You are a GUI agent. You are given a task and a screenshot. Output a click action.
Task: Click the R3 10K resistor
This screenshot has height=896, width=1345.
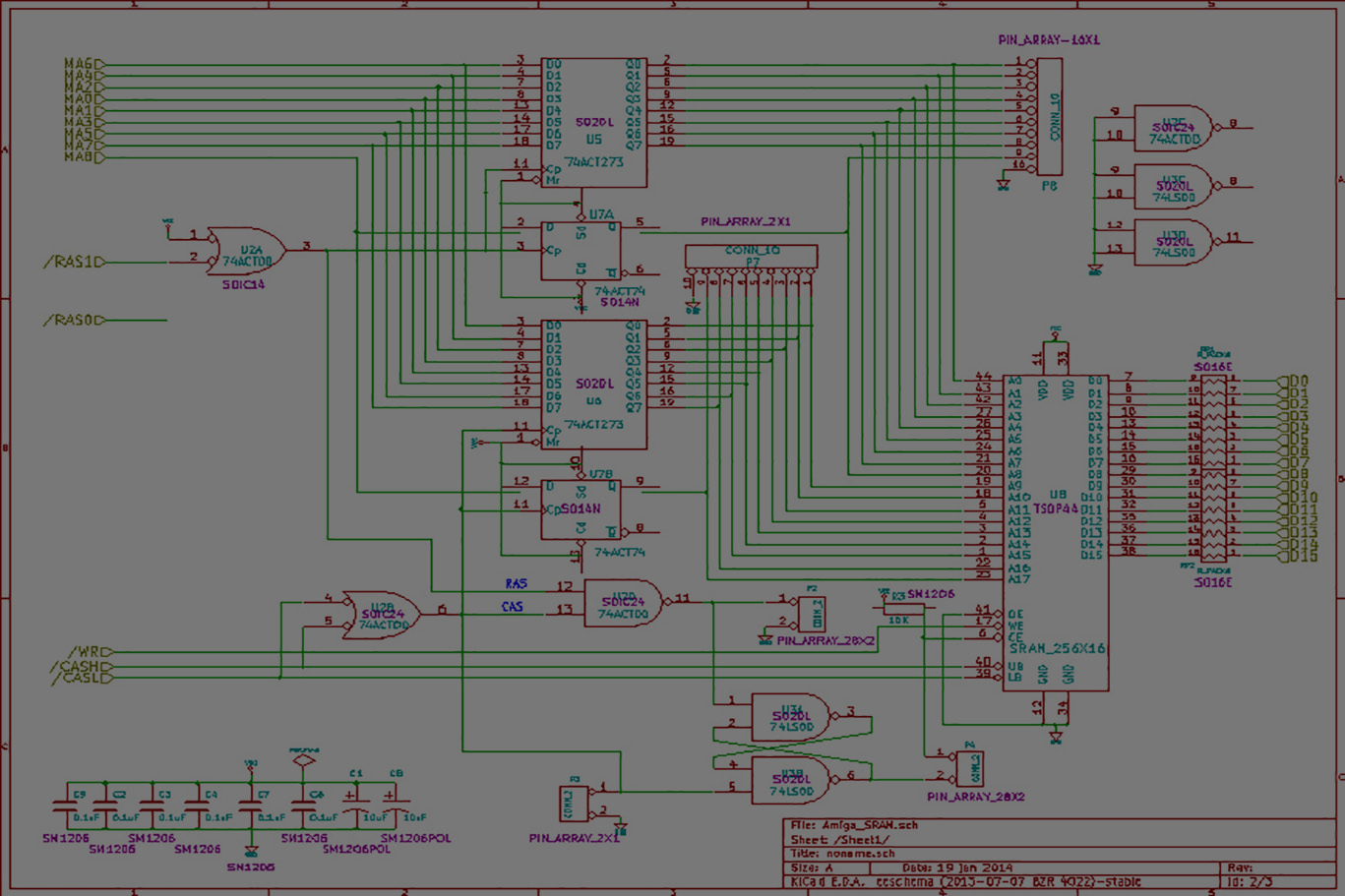click(x=898, y=609)
